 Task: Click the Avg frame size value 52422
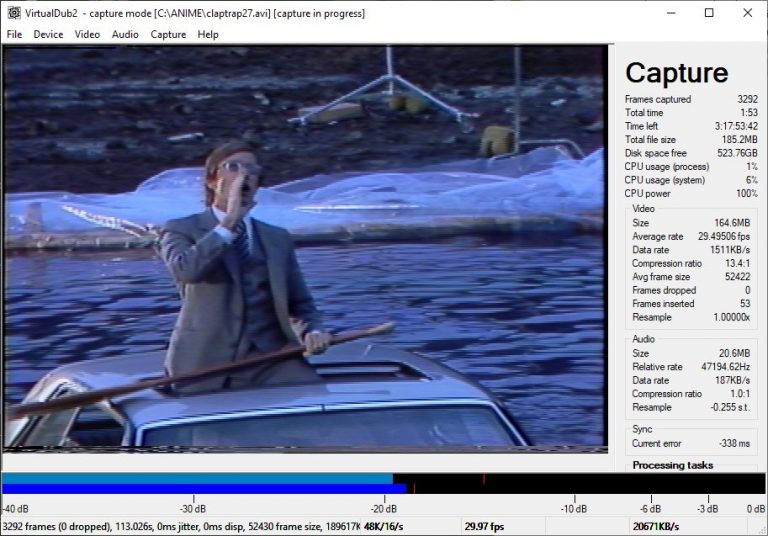738,277
